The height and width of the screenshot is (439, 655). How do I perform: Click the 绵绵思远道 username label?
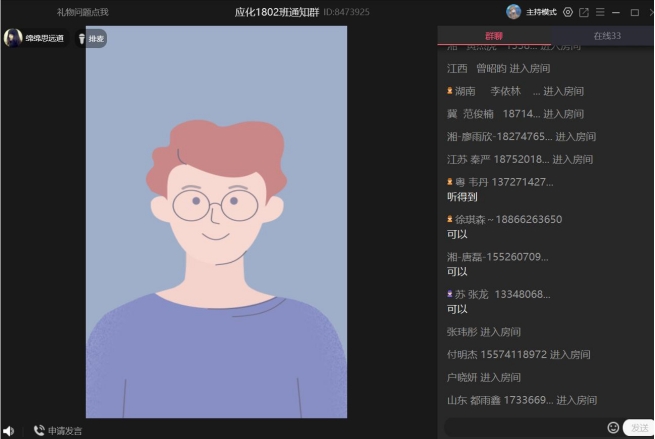coord(45,38)
